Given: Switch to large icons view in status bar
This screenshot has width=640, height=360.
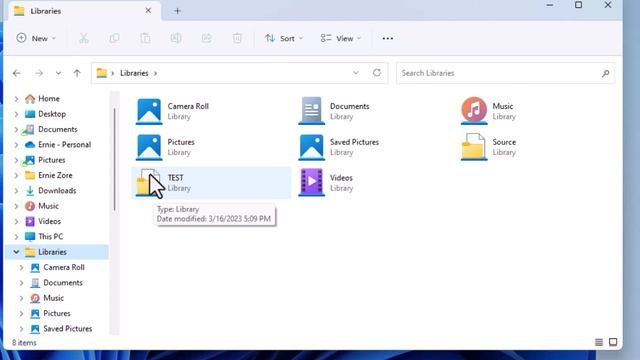Looking at the screenshot, I should (613, 342).
